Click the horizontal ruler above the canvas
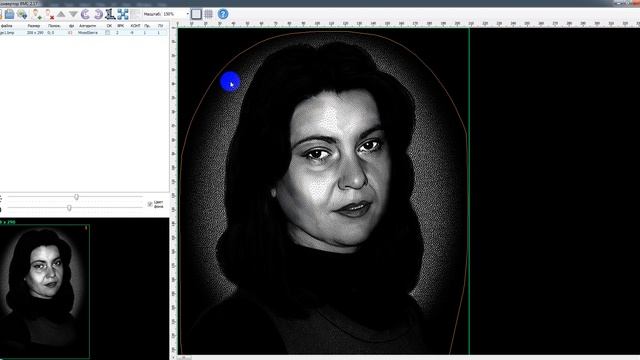 408,24
